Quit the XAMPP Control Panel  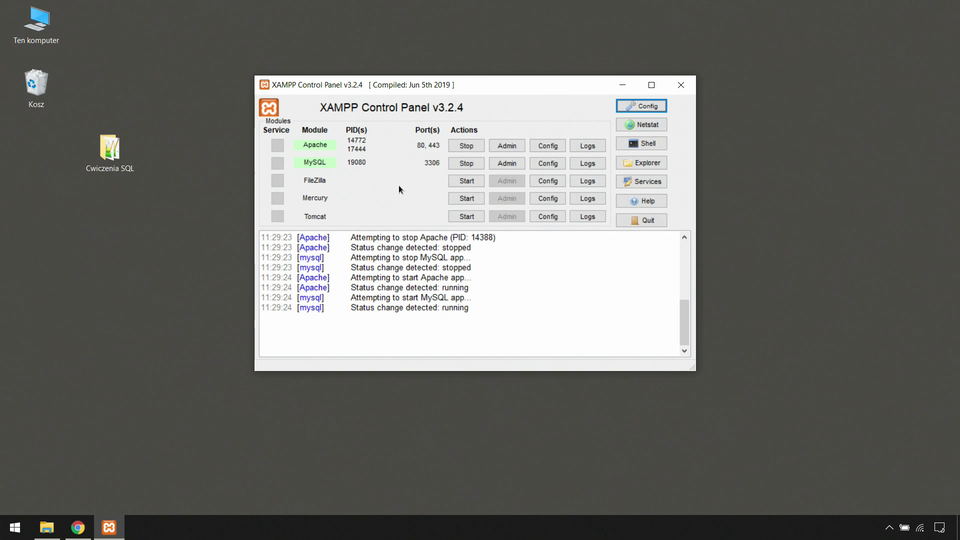point(641,220)
